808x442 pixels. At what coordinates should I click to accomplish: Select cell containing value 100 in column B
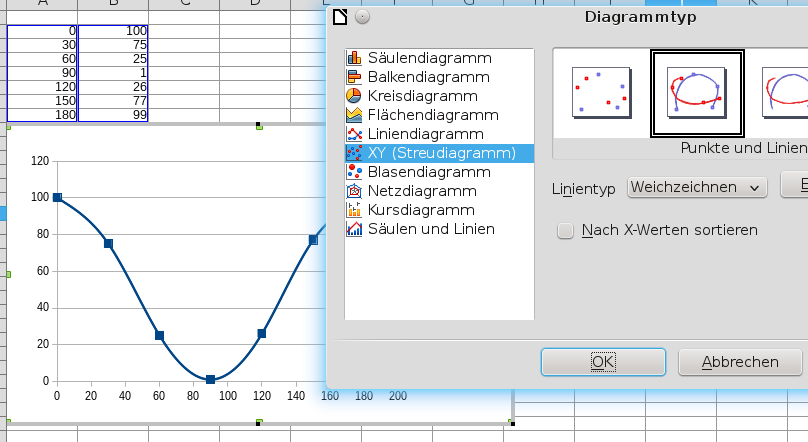point(113,32)
